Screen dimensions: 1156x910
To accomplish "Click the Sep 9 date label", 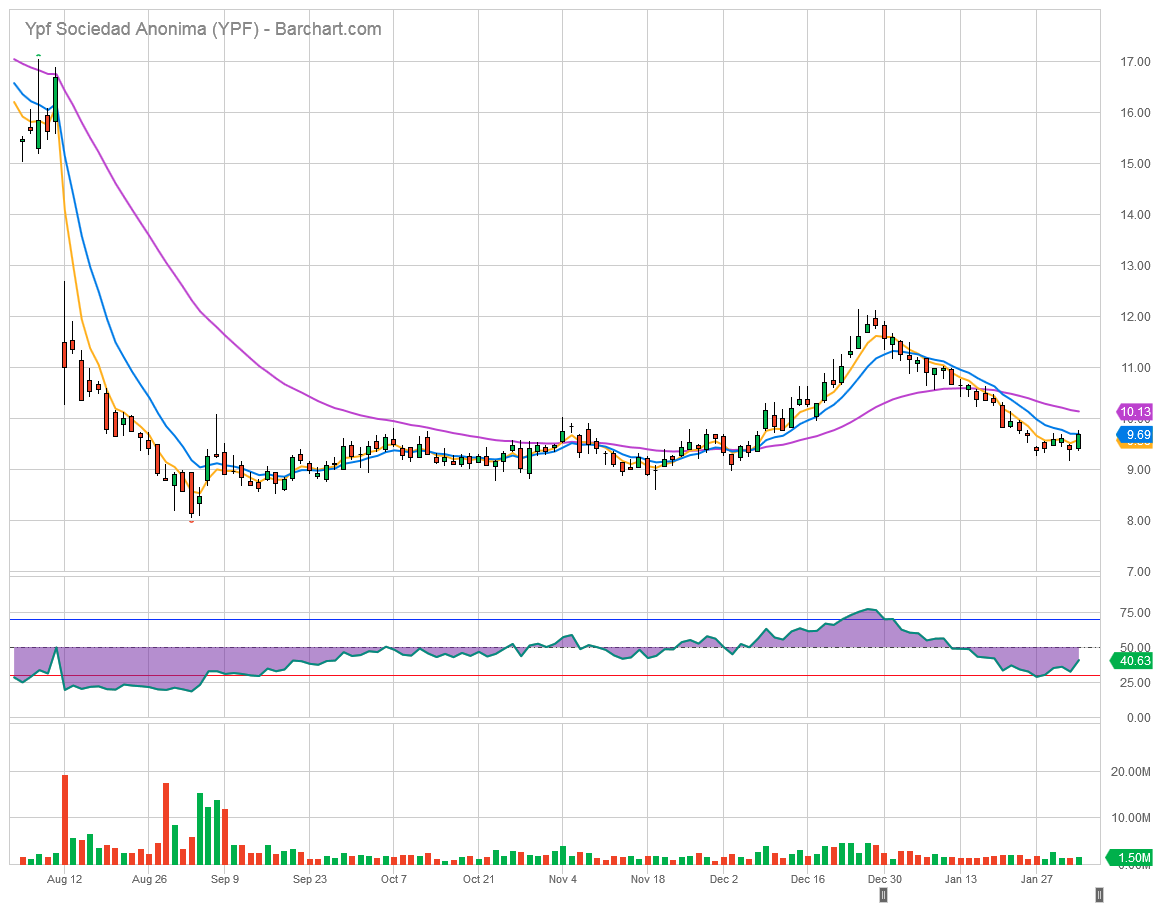I will (x=225, y=879).
